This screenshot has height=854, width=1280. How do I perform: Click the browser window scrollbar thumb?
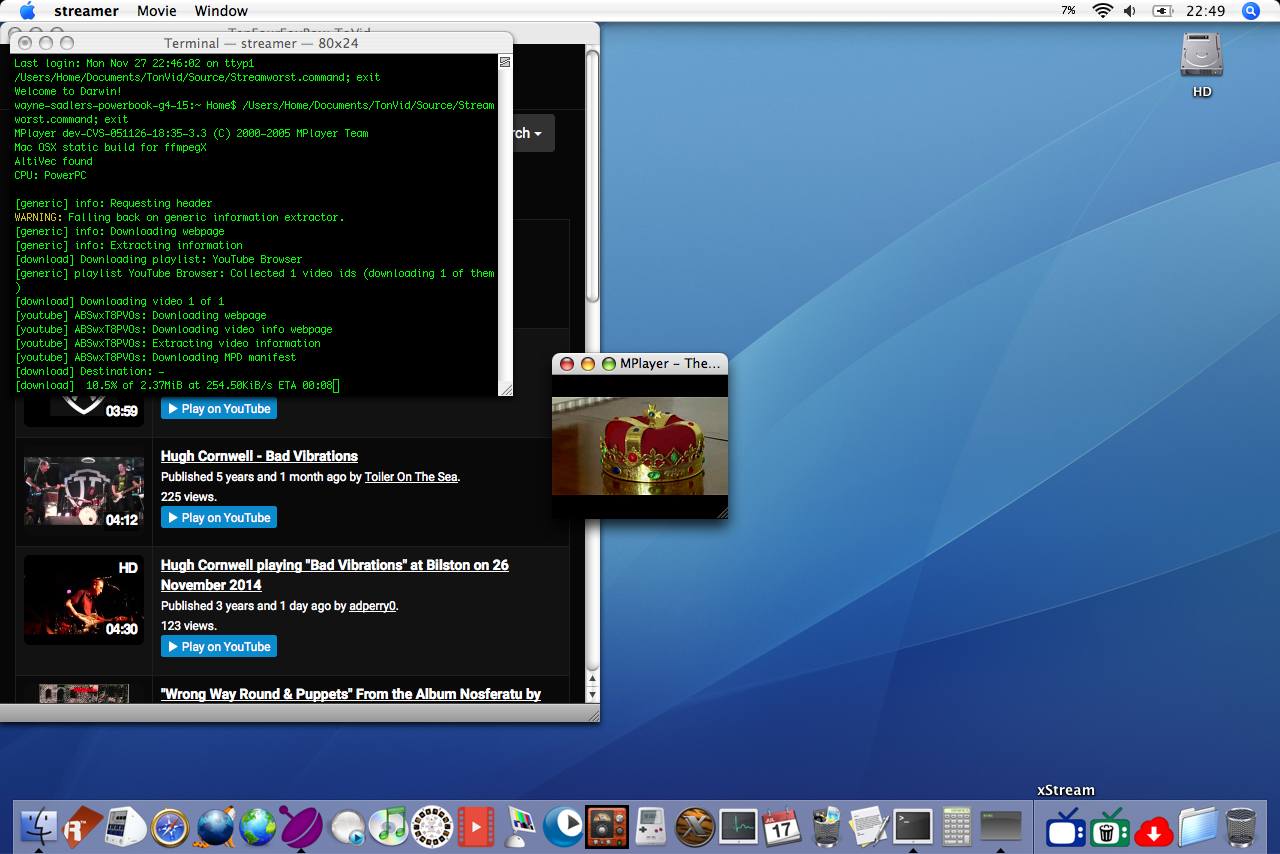(592, 176)
